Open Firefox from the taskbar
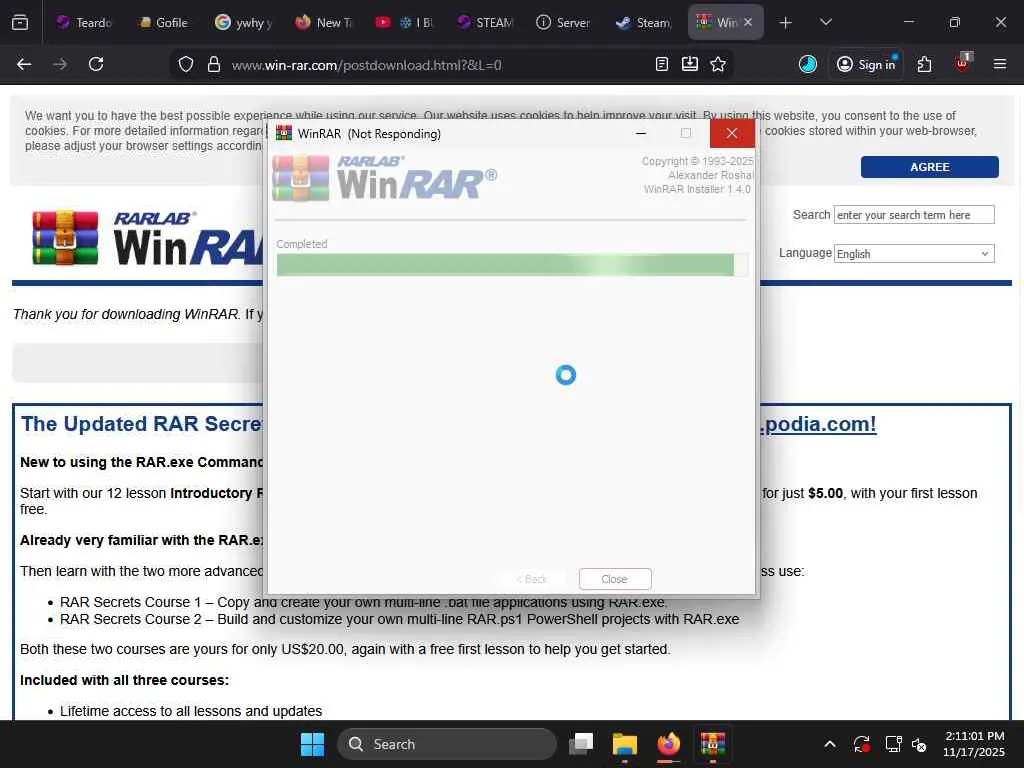This screenshot has width=1024, height=768. (x=669, y=744)
